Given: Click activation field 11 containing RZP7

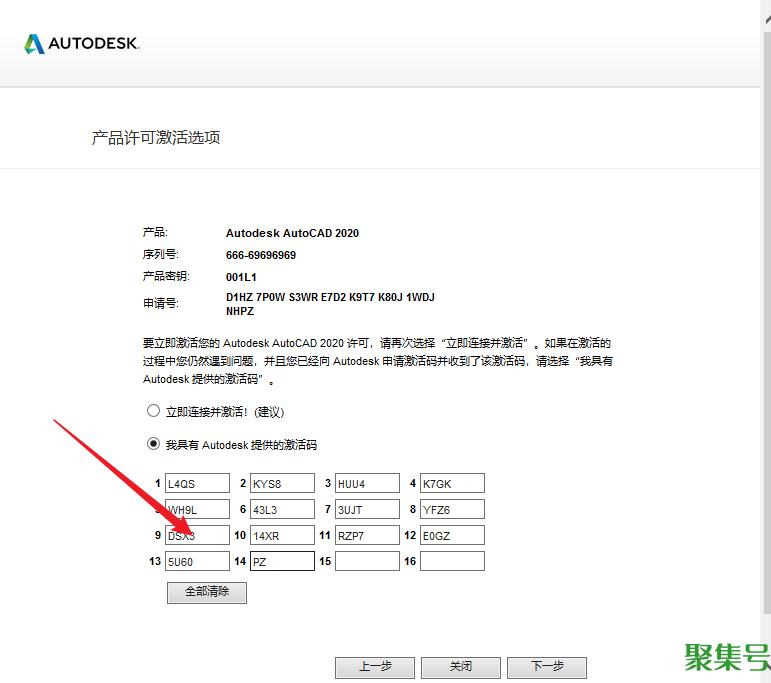Looking at the screenshot, I should 367,536.
